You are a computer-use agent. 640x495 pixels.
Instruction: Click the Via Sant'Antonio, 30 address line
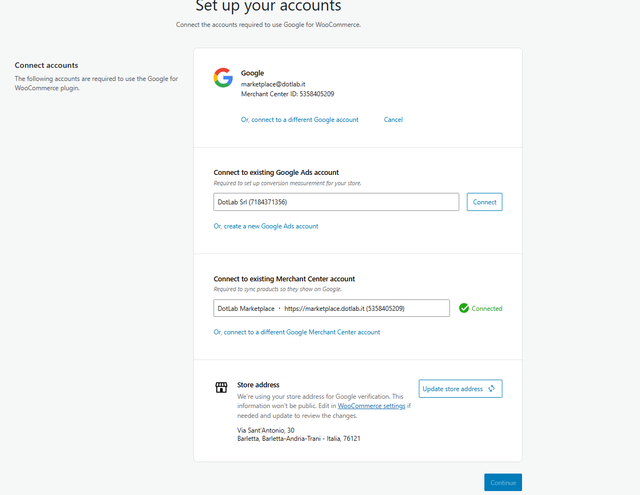(266, 430)
